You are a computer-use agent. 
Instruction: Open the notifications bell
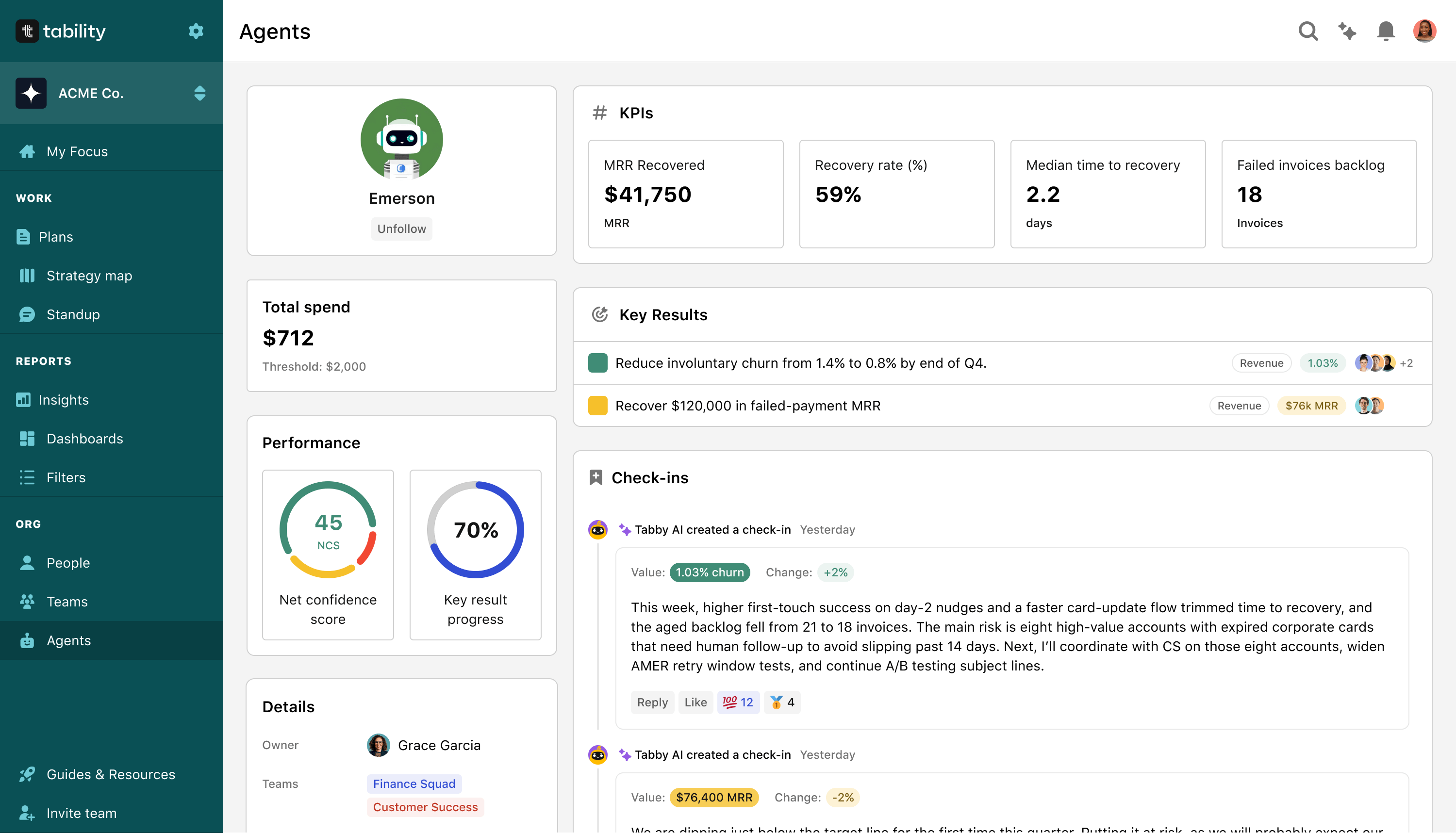pos(1386,31)
